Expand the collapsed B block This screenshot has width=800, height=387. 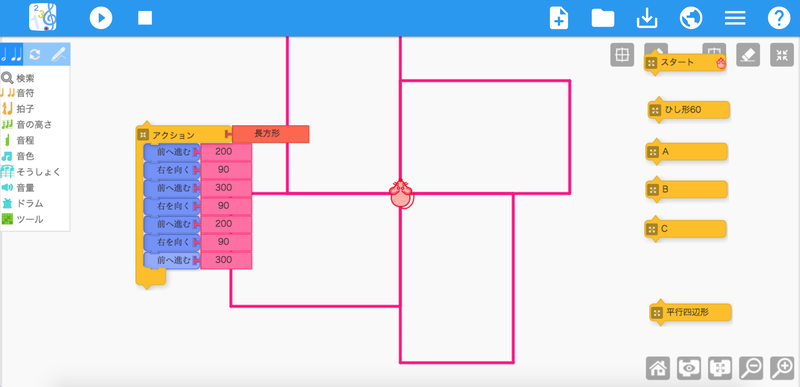pos(652,190)
